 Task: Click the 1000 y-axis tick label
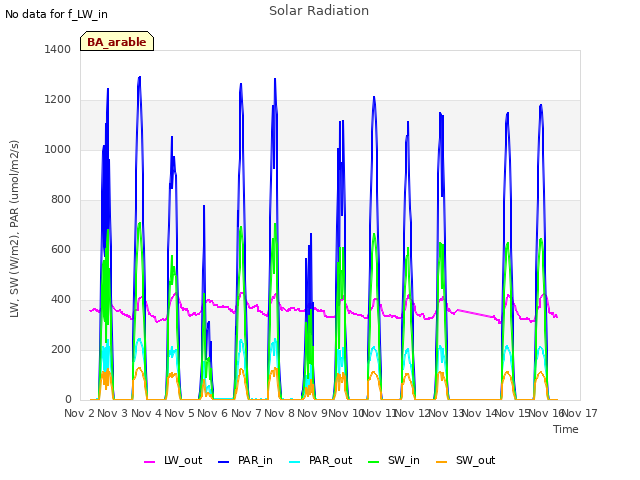pyautogui.click(x=58, y=149)
